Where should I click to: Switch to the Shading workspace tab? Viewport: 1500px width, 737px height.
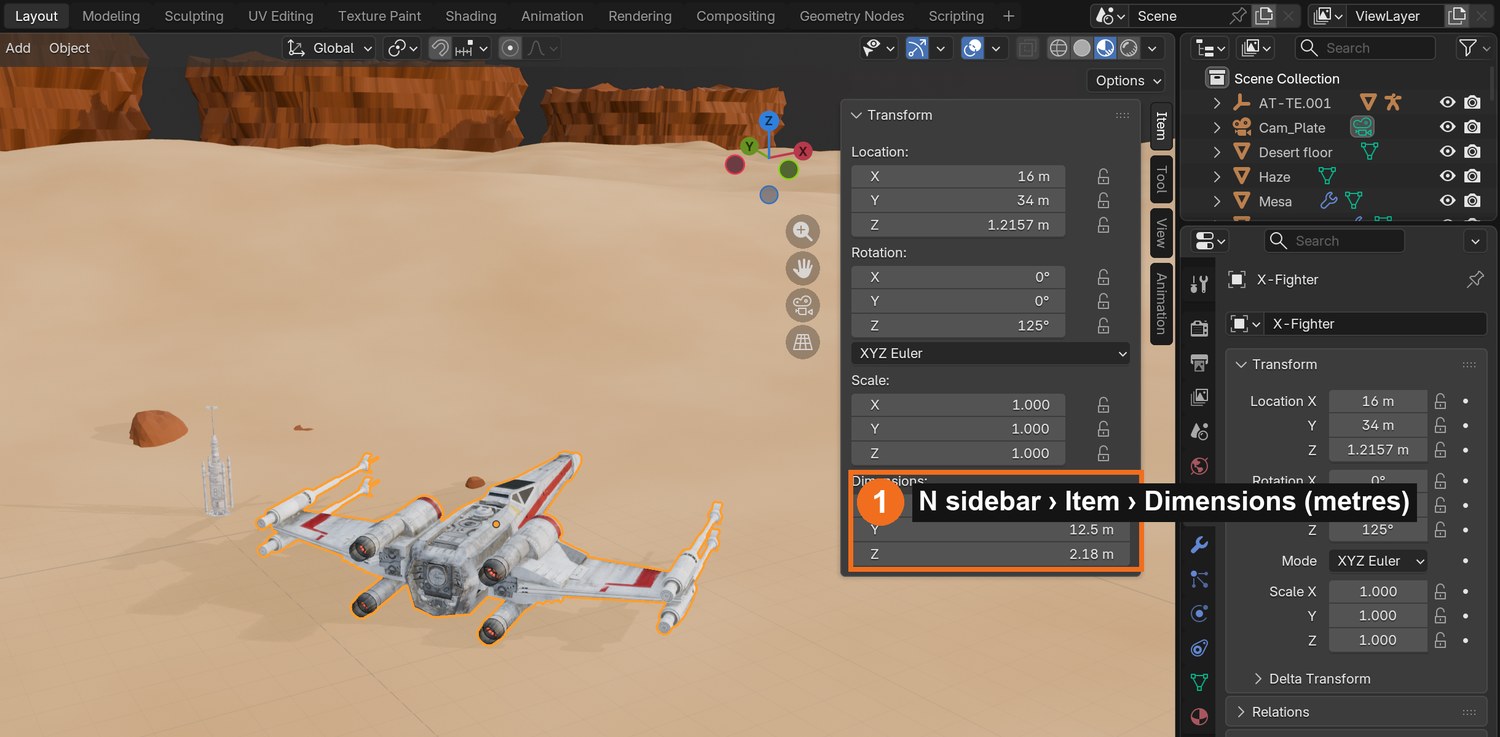tap(471, 16)
